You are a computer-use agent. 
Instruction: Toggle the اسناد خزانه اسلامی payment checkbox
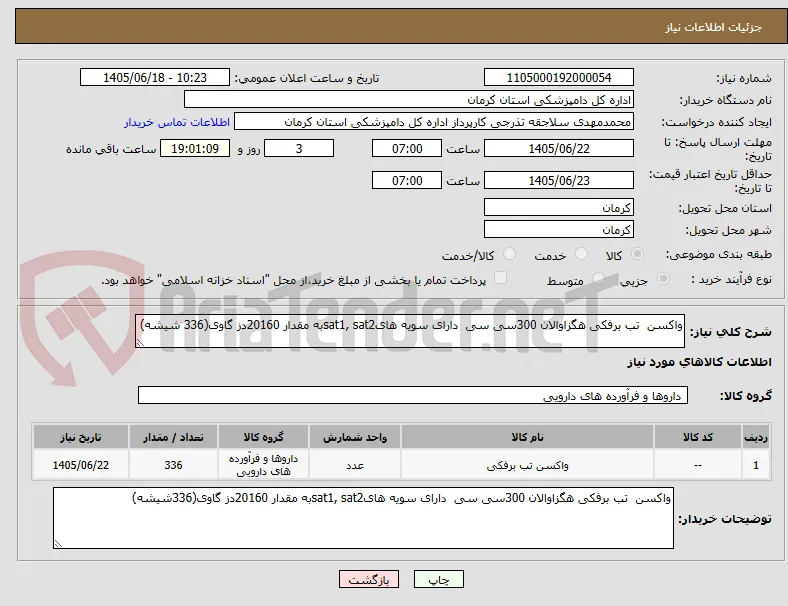[500, 278]
